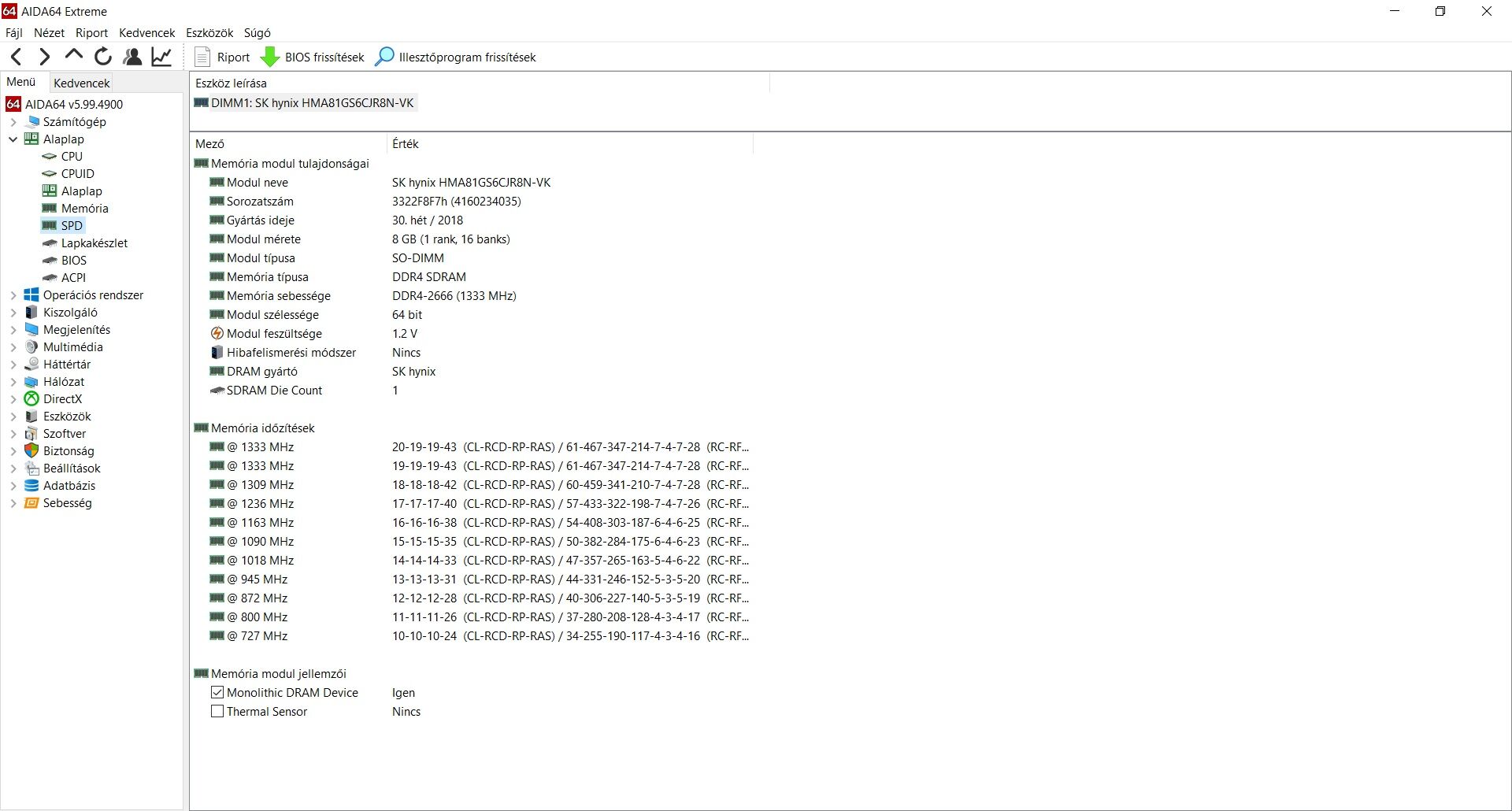Select the Modul neve row

471,183
